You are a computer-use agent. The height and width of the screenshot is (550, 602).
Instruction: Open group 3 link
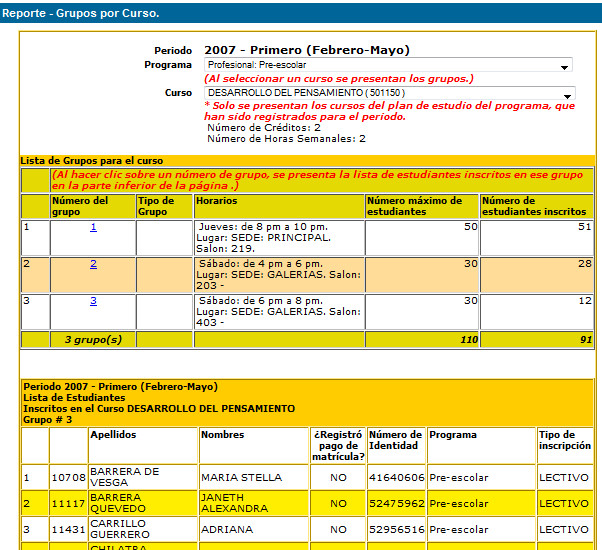tap(93, 301)
